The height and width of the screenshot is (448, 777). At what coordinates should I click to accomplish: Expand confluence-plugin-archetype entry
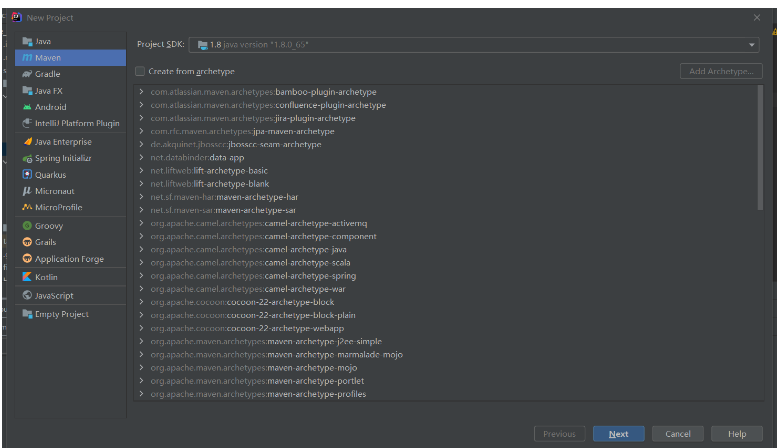(x=141, y=105)
